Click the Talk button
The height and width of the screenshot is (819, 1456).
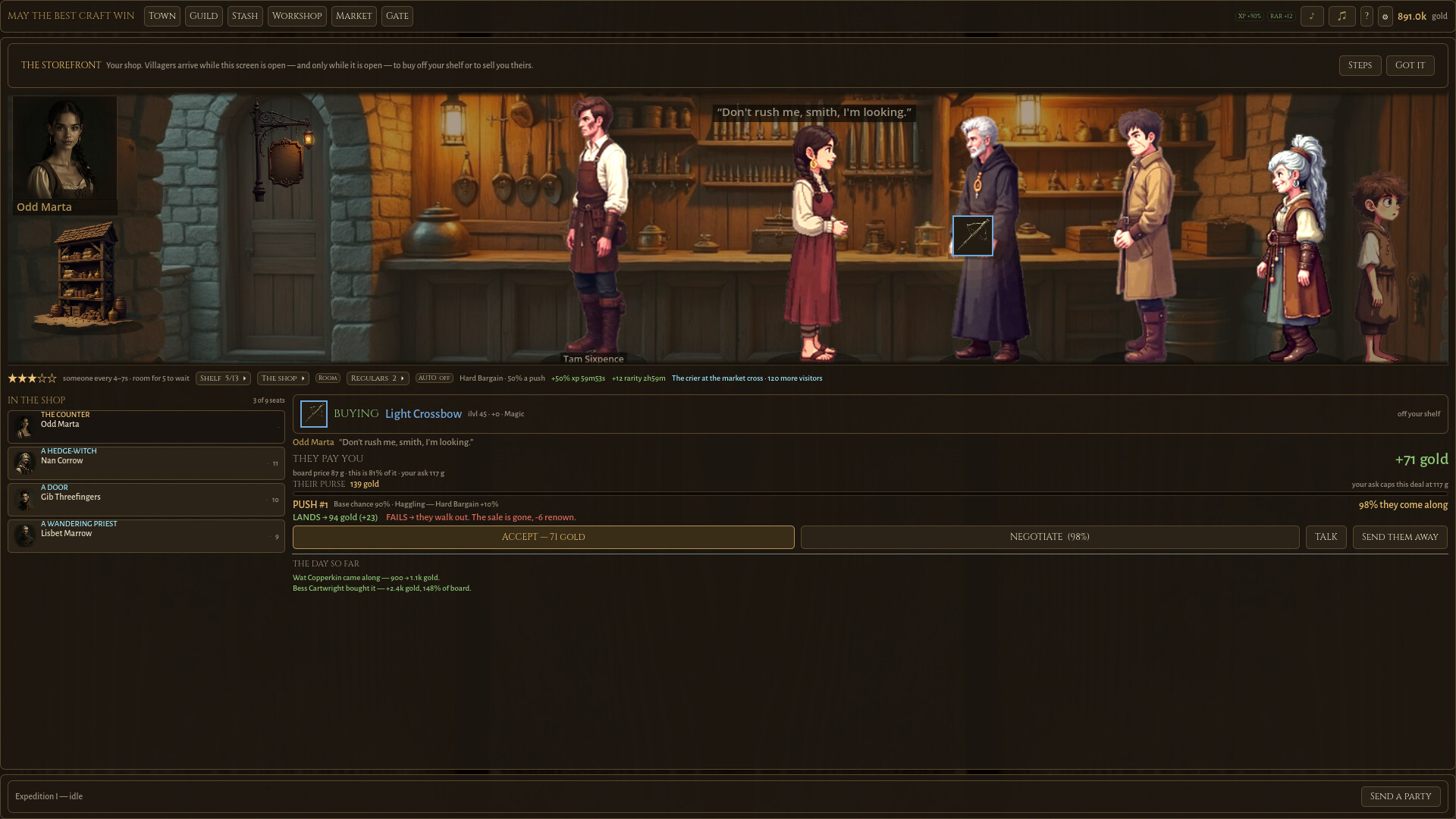tap(1326, 537)
